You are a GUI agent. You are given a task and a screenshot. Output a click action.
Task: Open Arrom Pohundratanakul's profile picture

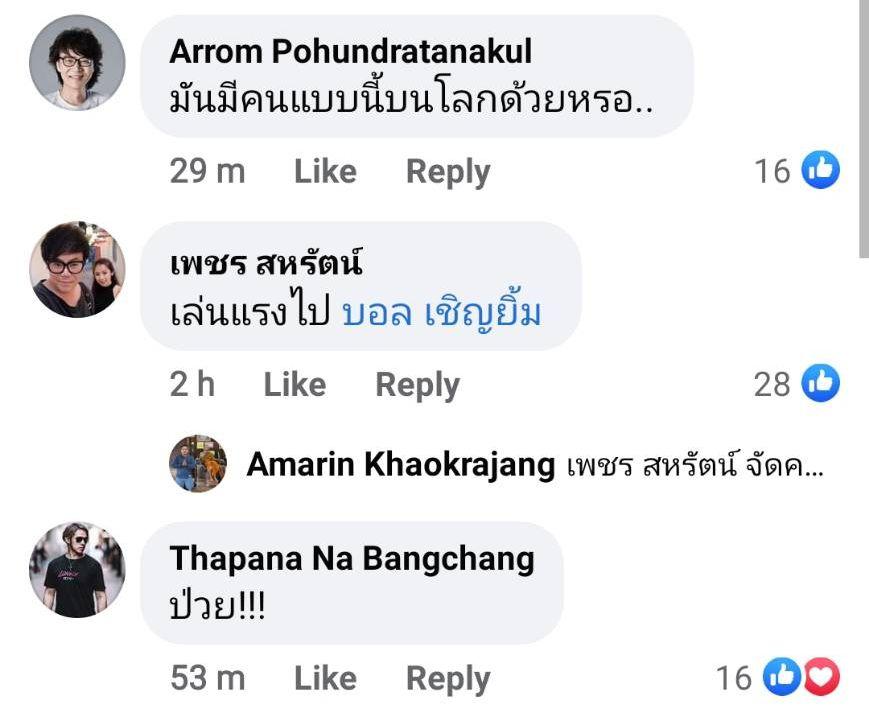point(77,62)
